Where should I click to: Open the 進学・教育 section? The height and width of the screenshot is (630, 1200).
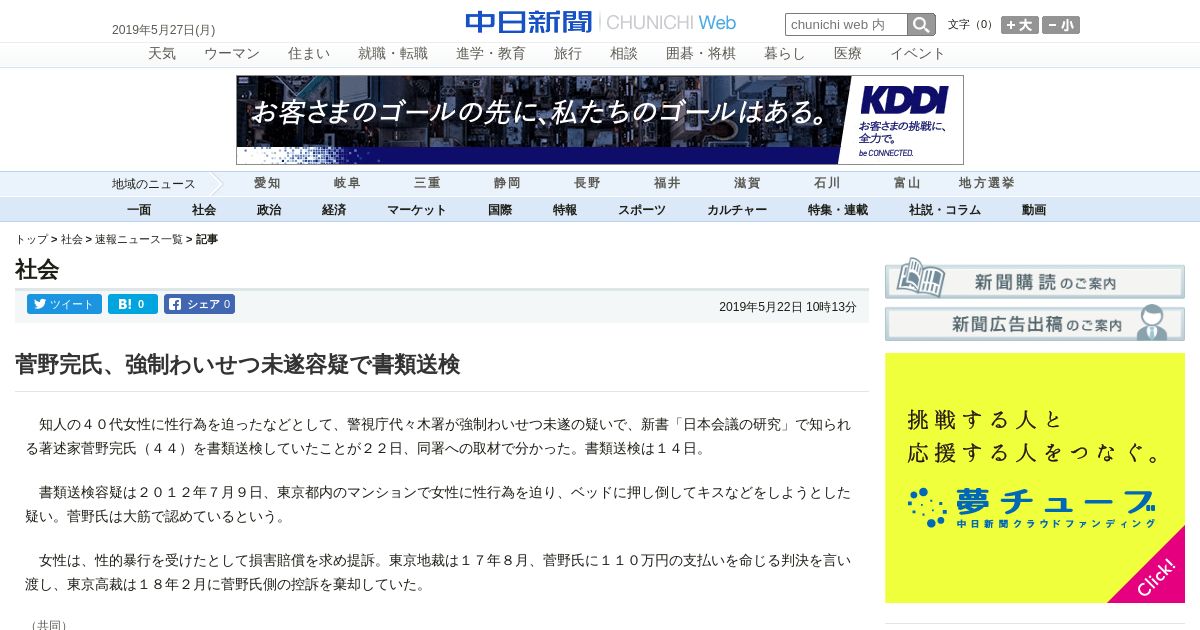click(x=491, y=54)
